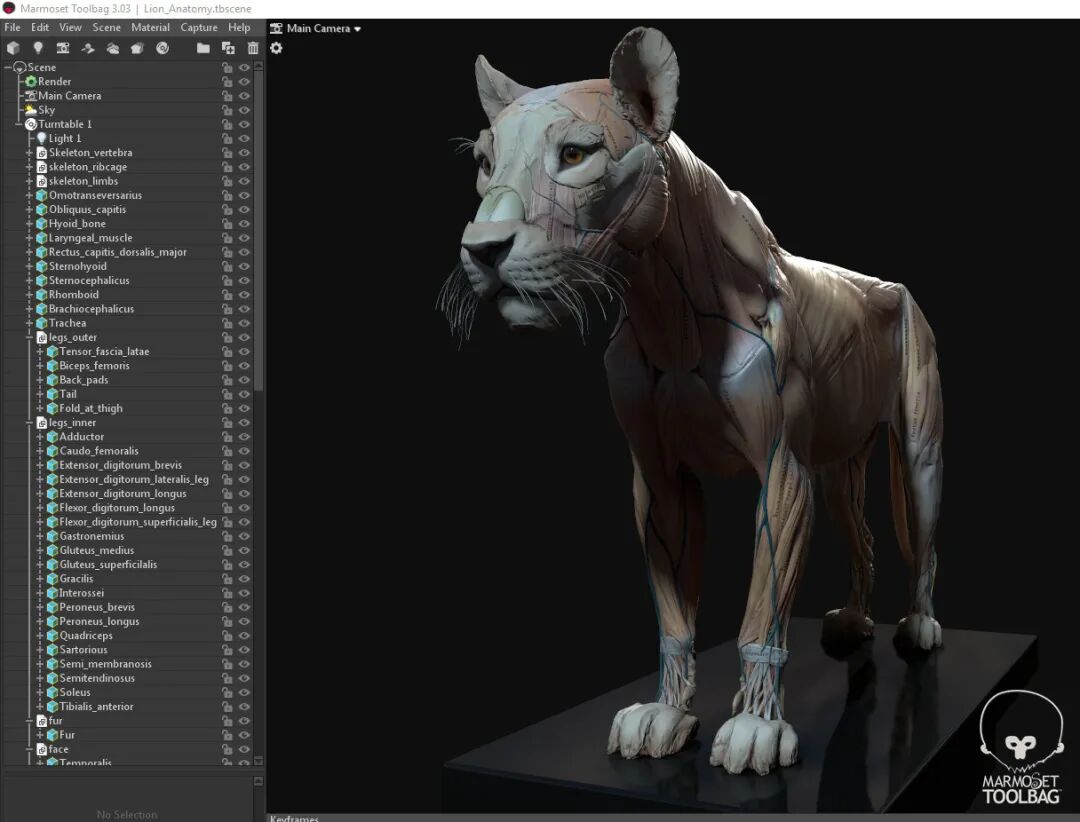Lock the Sky object
This screenshot has width=1080, height=822.
[227, 110]
